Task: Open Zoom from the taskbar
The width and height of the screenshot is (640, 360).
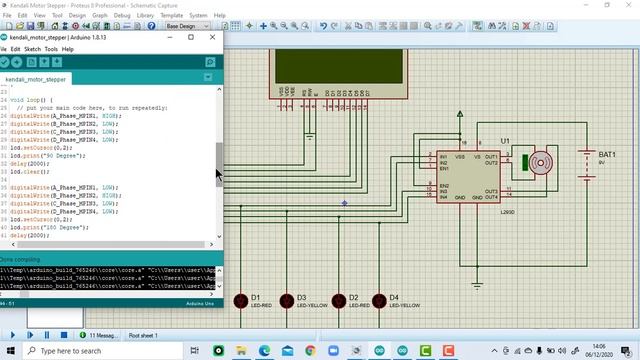Action: point(333,351)
